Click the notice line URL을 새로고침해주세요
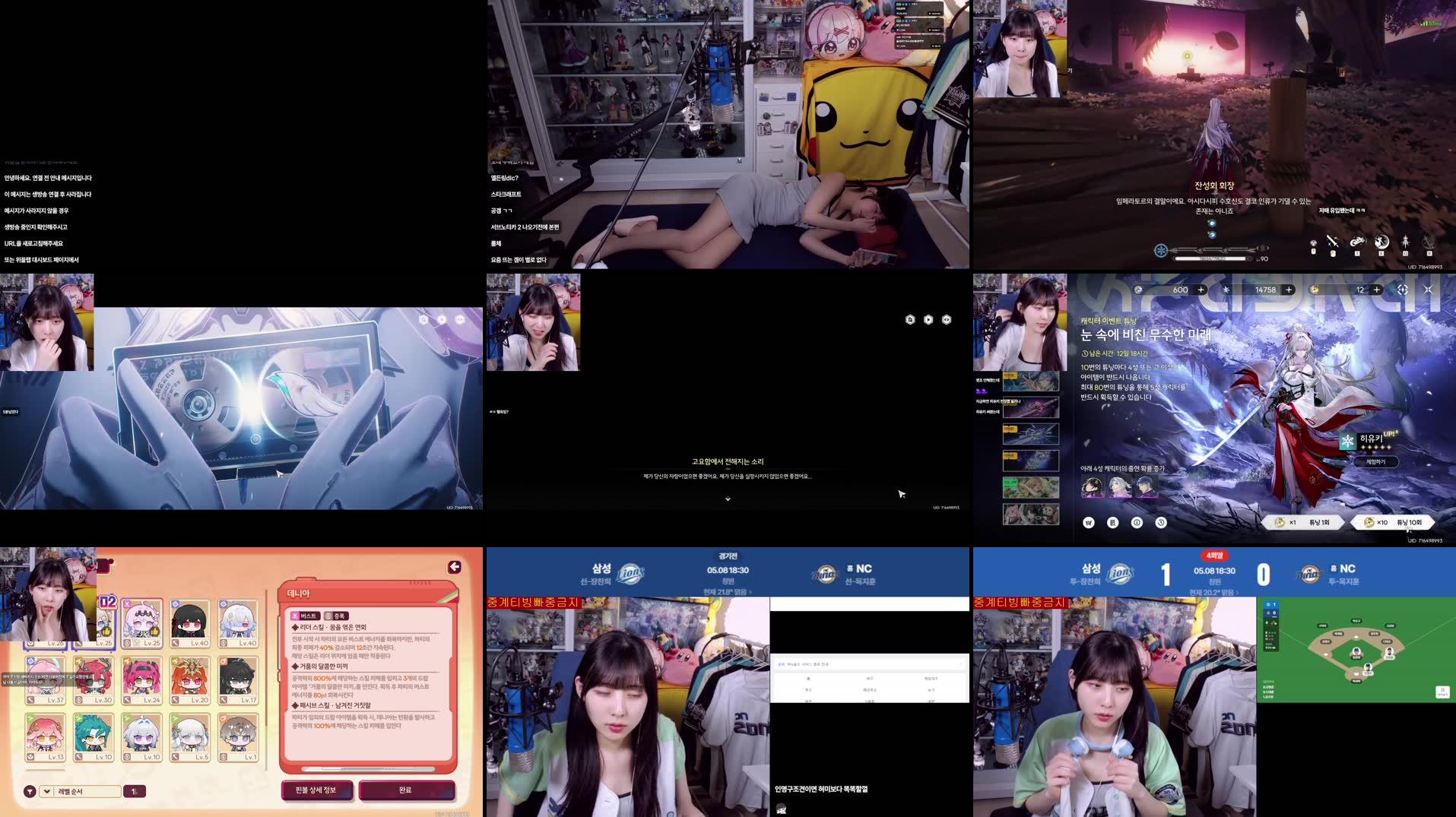 click(x=33, y=244)
